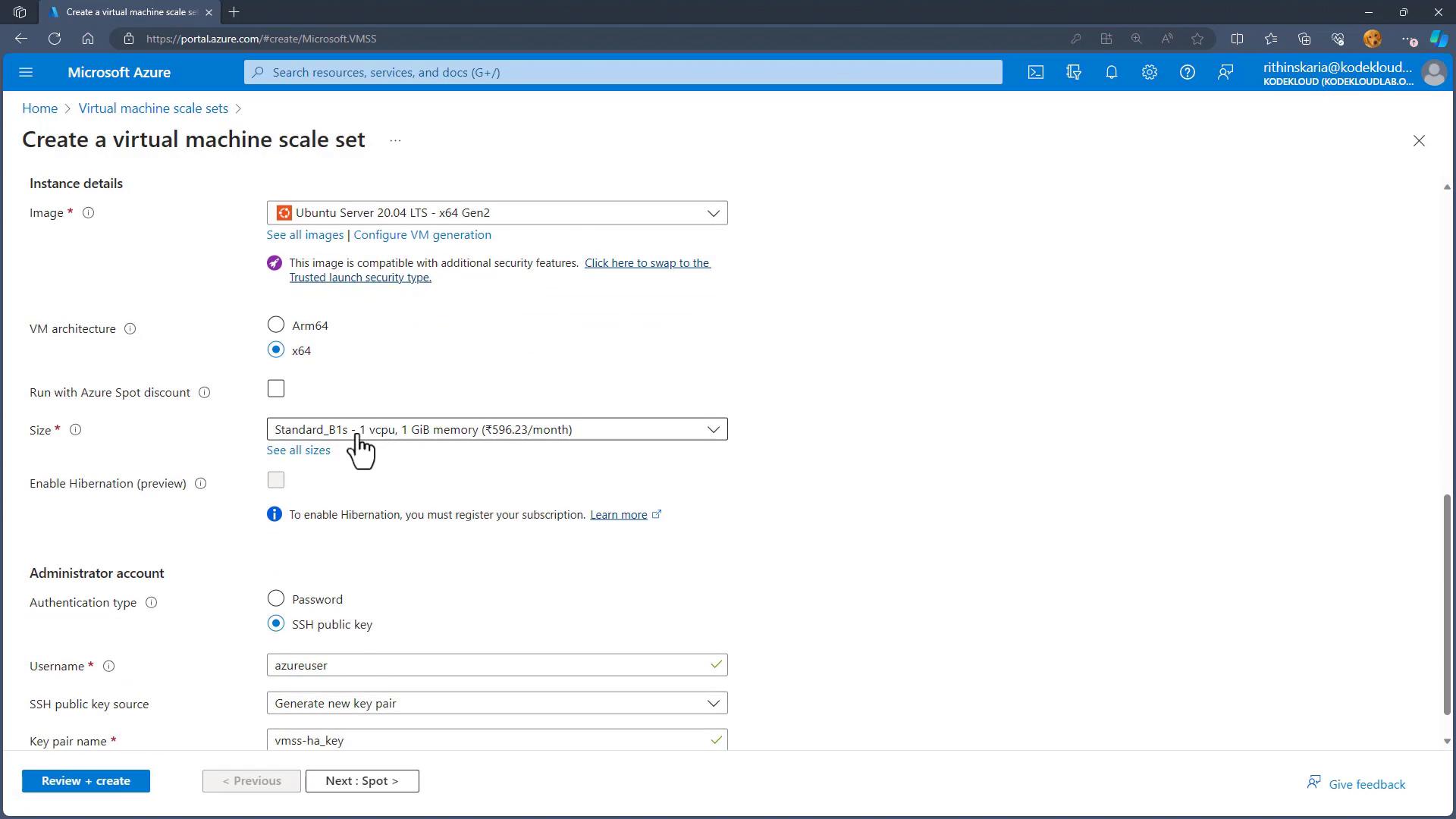The image size is (1456, 819).
Task: Select the Arm64 architecture radio button
Action: pos(276,325)
